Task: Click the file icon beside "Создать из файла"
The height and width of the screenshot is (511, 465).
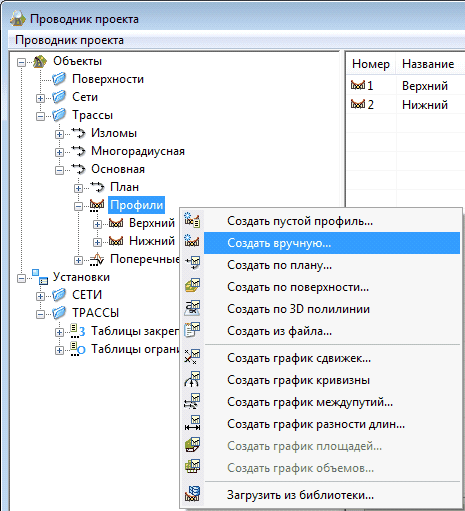Action: [192, 330]
